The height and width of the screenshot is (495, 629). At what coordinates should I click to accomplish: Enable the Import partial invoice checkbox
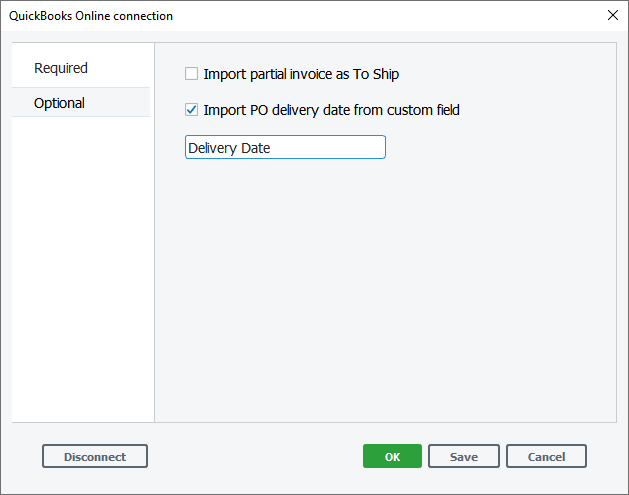192,74
